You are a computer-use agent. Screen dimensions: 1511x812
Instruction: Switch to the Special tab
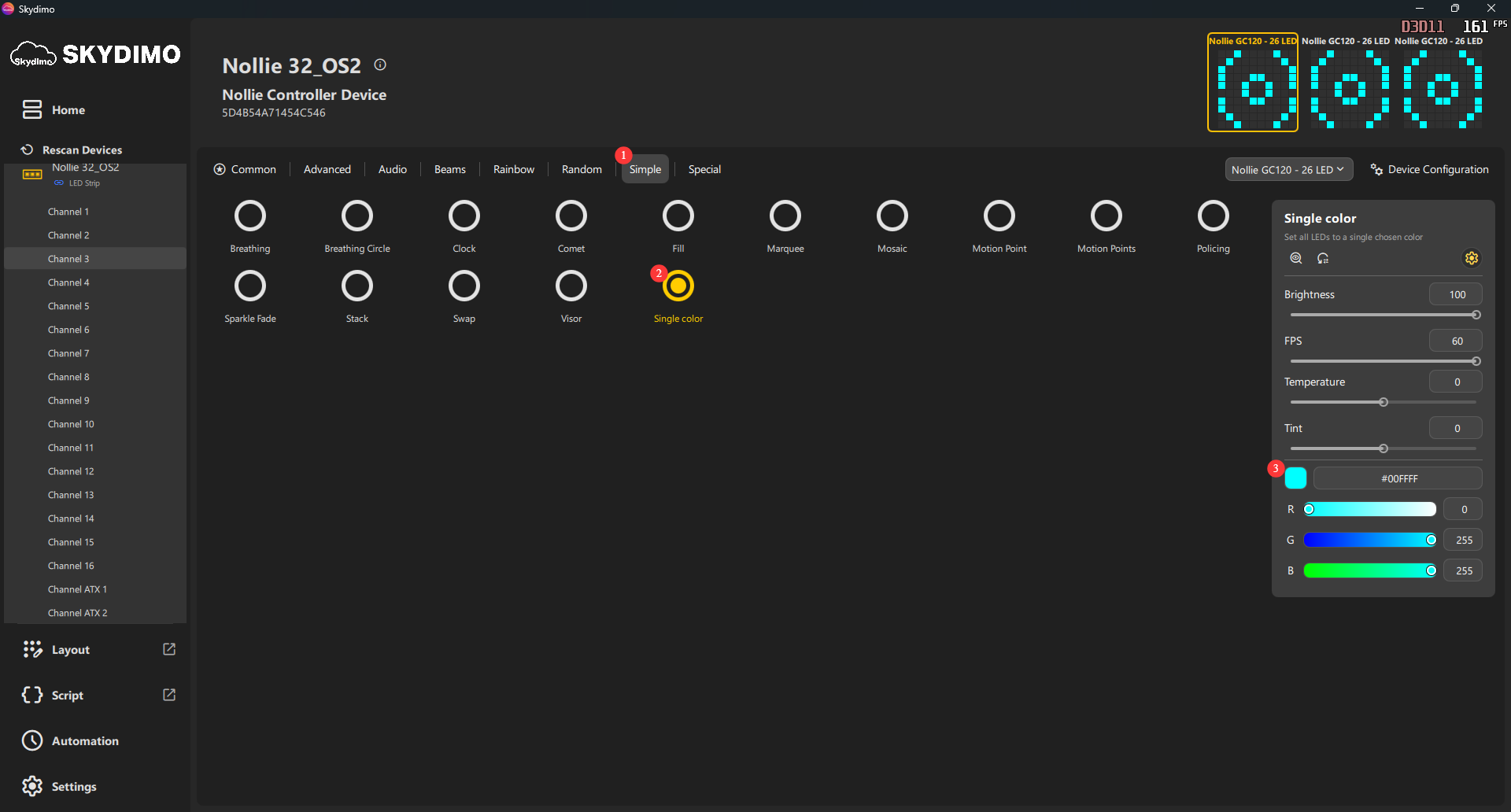point(704,169)
